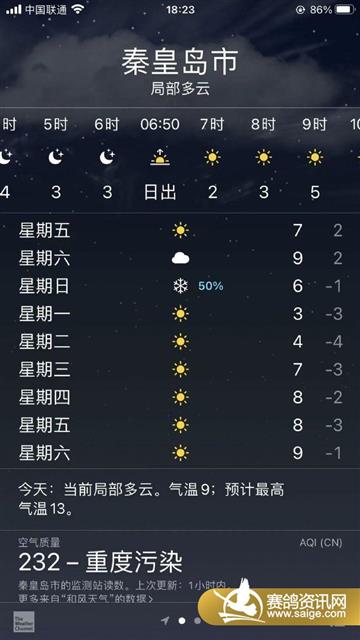The width and height of the screenshot is (360, 640).
Task: Tap the sunrise icon at 06:50
Action: pyautogui.click(x=160, y=158)
